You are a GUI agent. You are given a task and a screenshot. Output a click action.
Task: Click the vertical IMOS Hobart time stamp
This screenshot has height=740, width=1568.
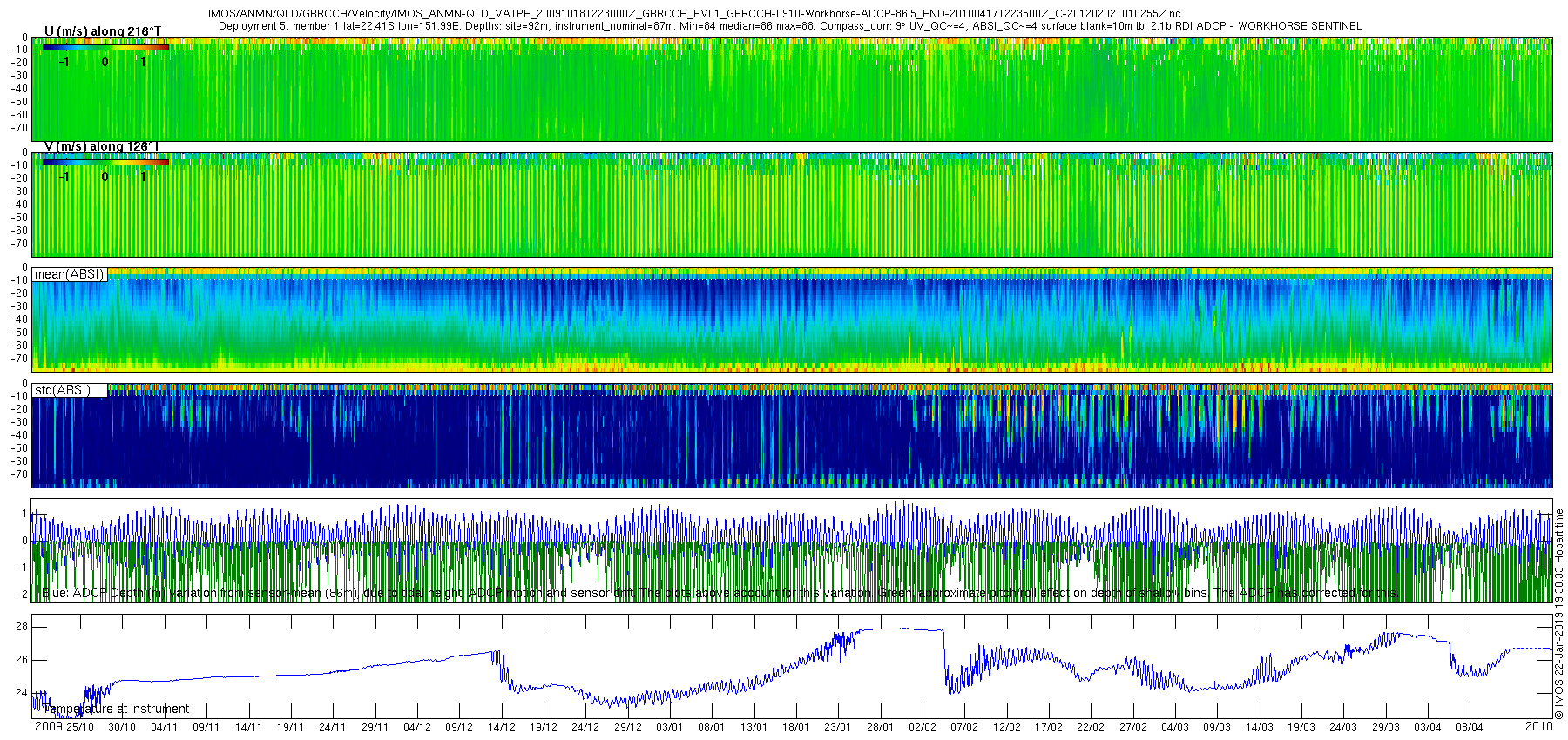[1560, 614]
